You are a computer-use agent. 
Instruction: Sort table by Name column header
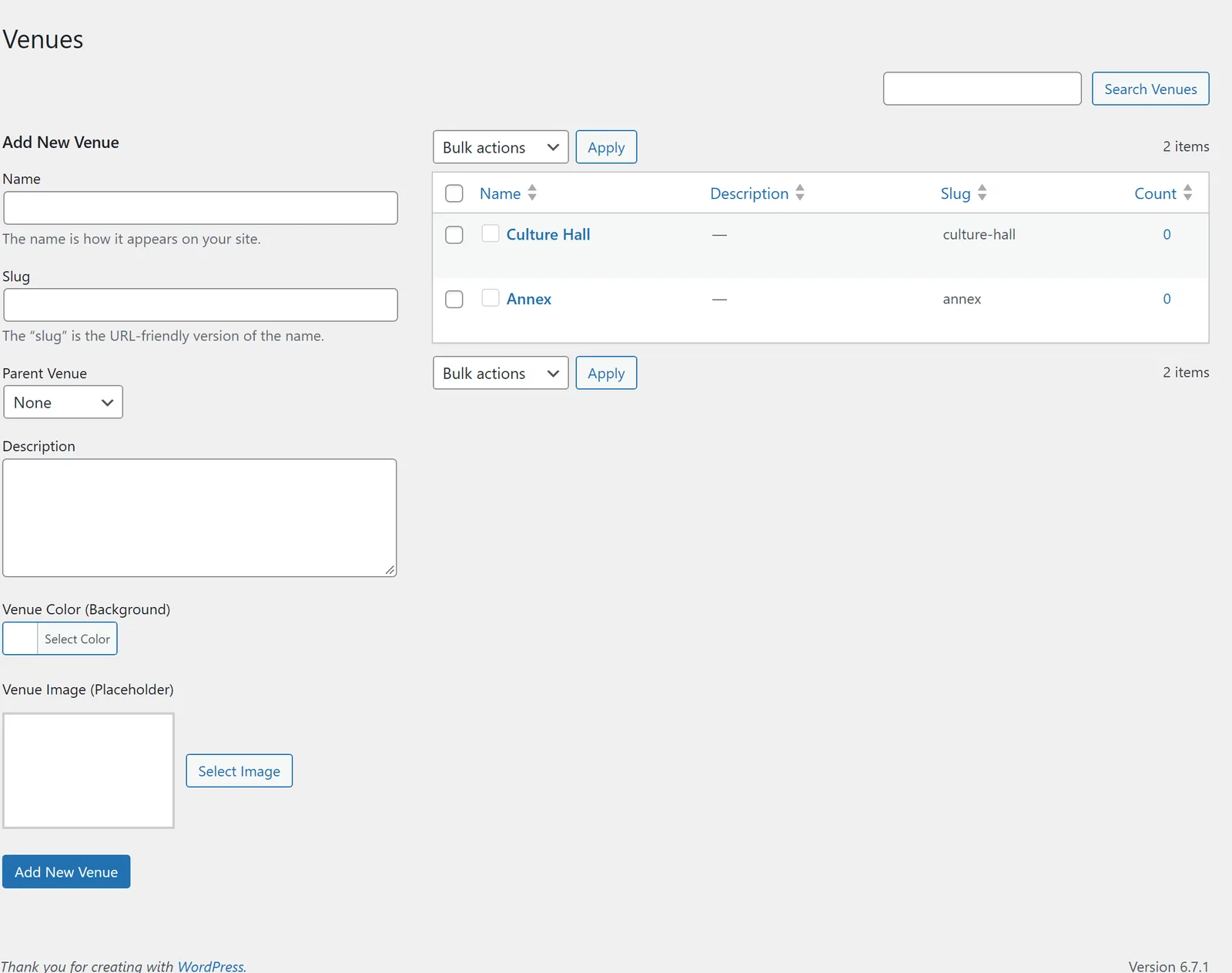pos(500,193)
